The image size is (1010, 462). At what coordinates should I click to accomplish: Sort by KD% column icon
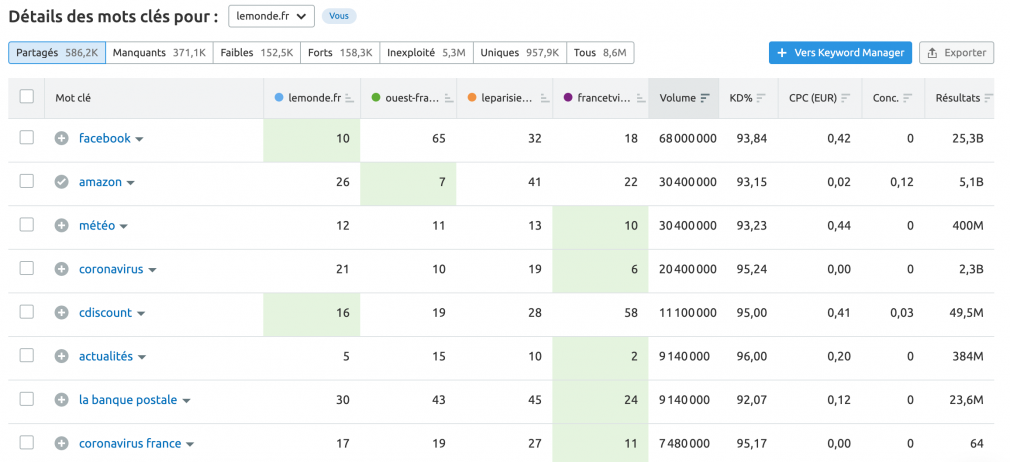(x=761, y=98)
